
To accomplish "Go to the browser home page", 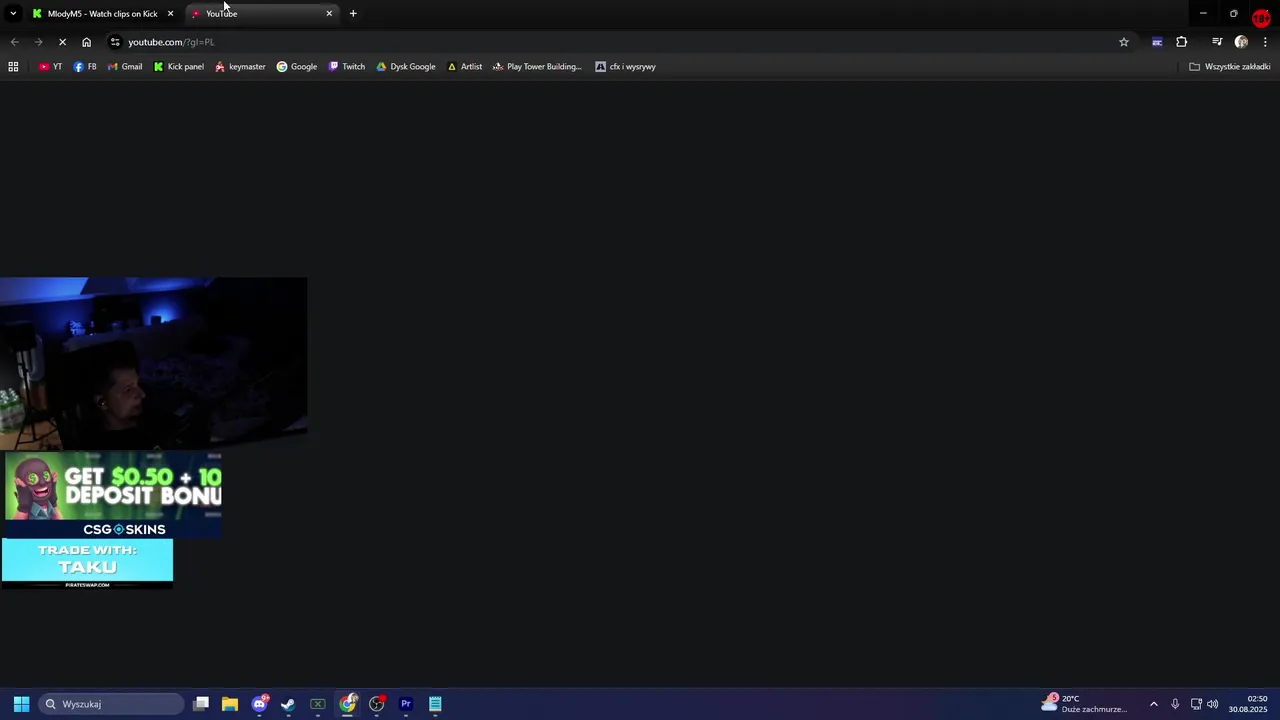I will tap(86, 42).
